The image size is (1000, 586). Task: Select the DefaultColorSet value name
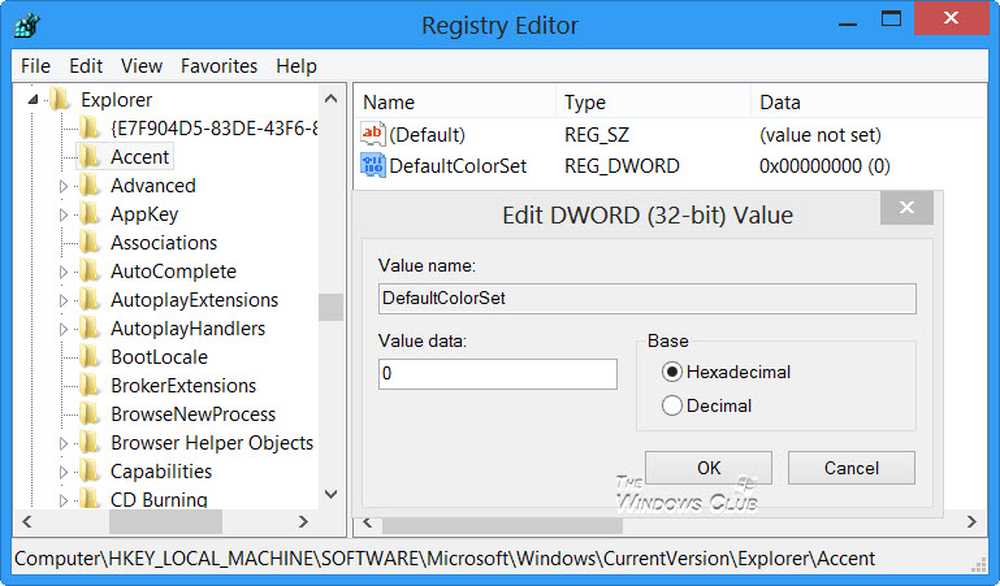tap(458, 166)
